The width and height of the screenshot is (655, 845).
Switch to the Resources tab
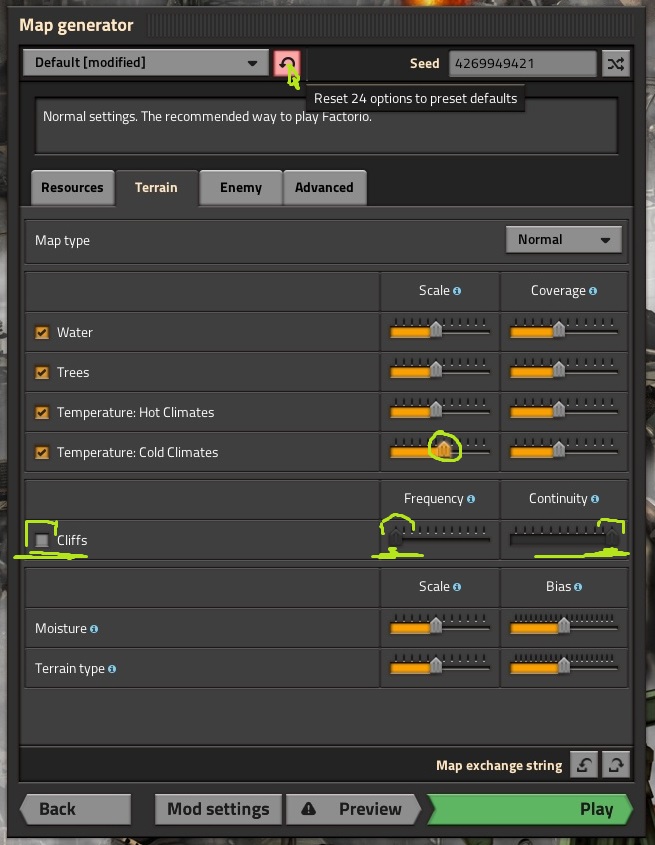point(72,187)
